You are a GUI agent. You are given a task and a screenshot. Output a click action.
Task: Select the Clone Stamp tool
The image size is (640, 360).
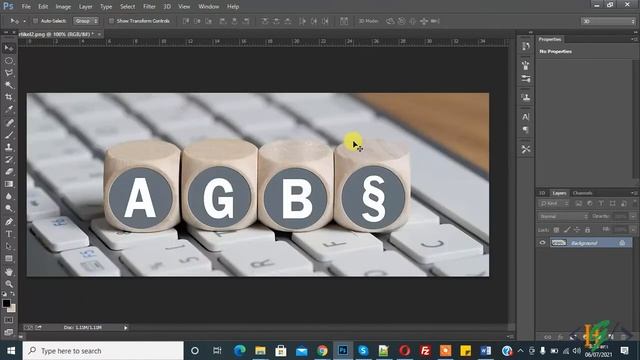point(9,147)
